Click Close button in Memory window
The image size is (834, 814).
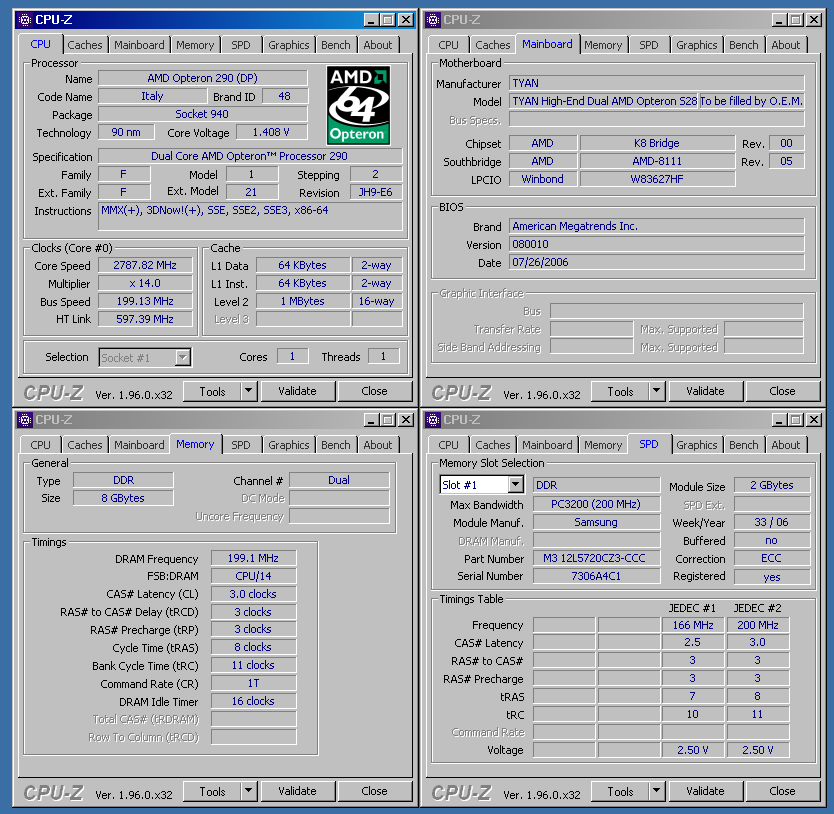pyautogui.click(x=374, y=791)
